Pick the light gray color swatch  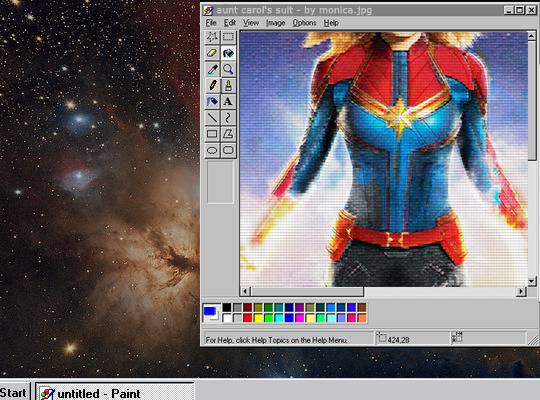[x=237, y=318]
